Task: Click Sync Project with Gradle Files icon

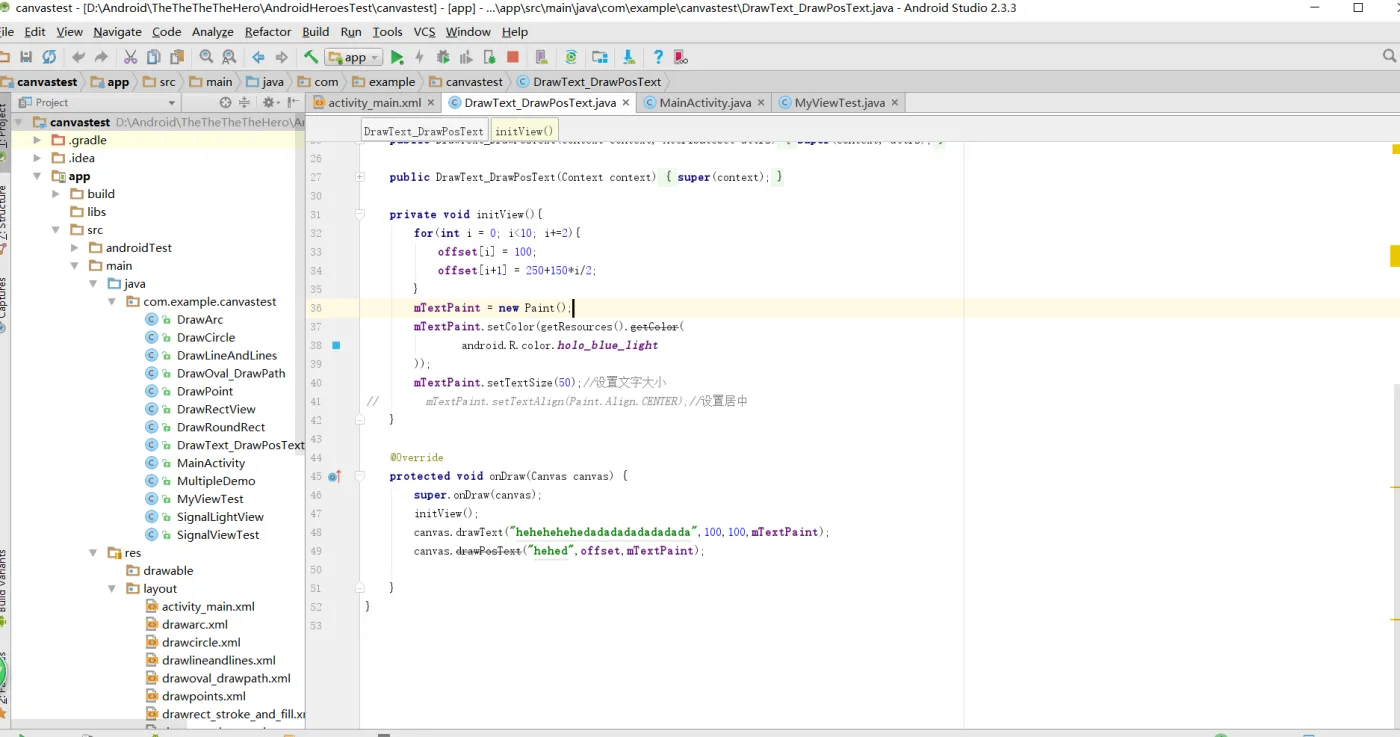Action: (x=571, y=57)
